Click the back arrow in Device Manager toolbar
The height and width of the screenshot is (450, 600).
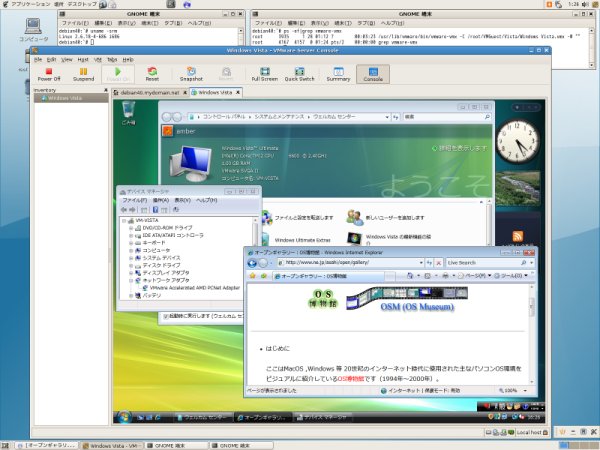[x=124, y=210]
